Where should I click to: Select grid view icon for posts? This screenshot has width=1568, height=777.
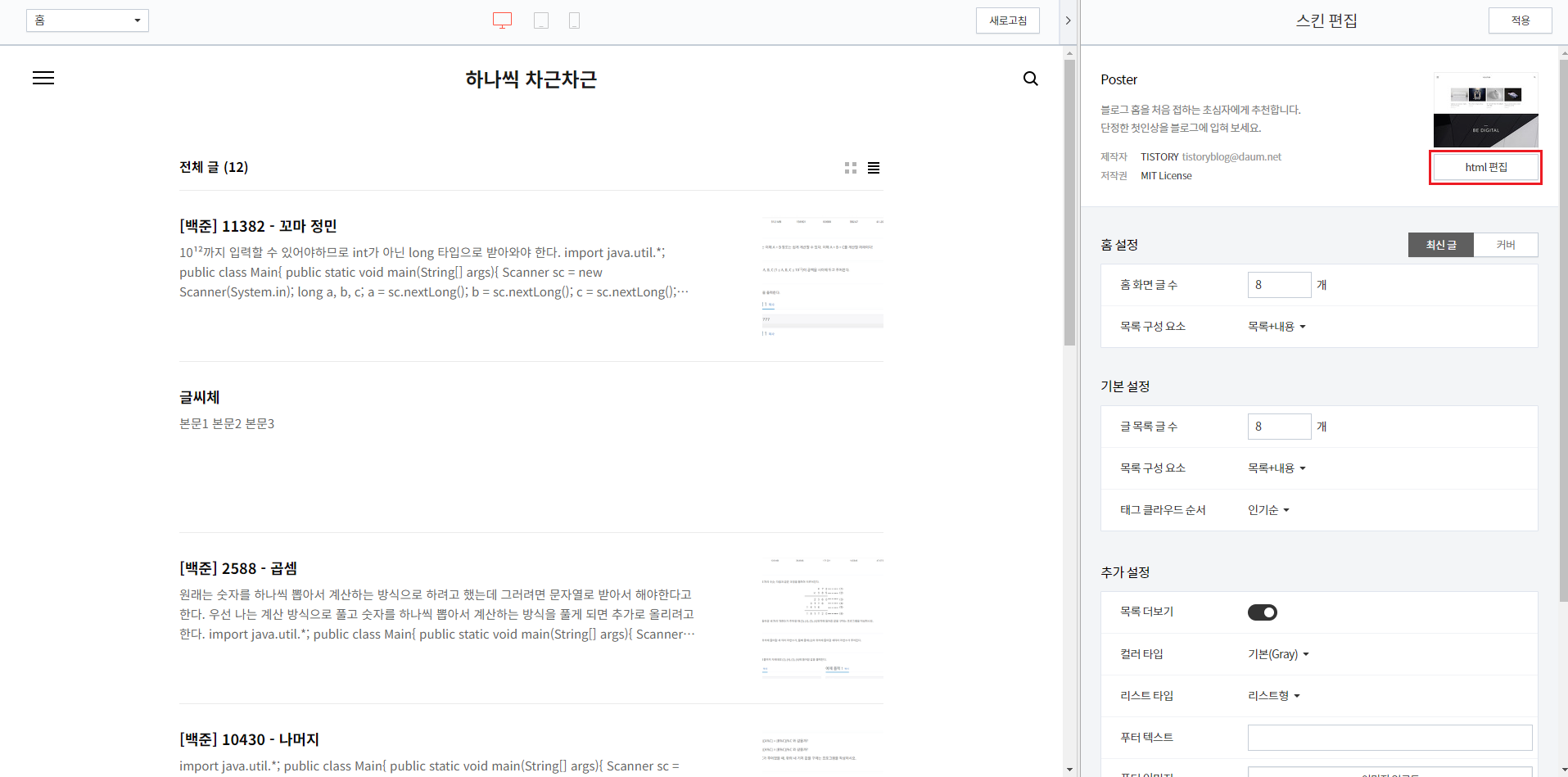point(851,168)
